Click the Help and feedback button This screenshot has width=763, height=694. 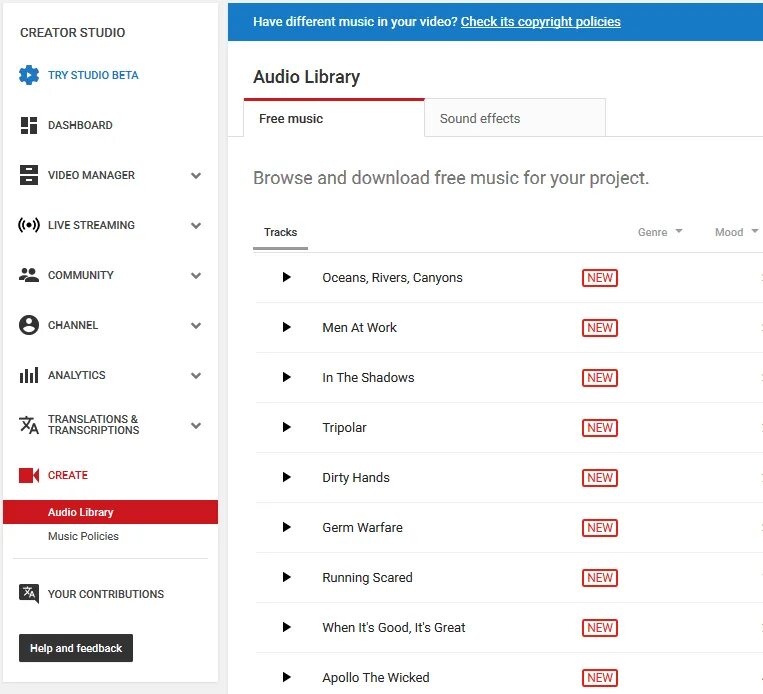tap(76, 648)
